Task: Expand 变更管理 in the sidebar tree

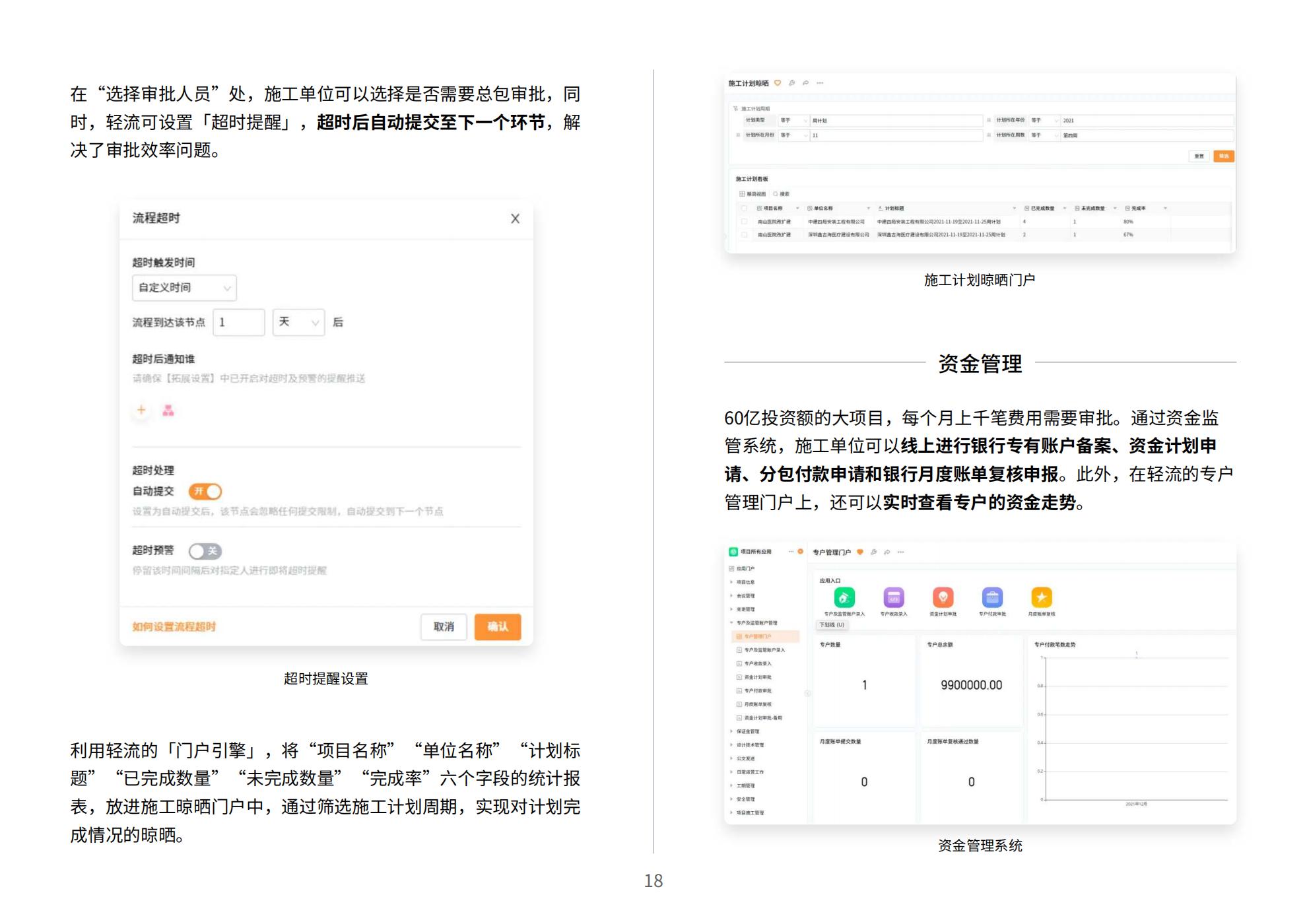Action: [731, 609]
